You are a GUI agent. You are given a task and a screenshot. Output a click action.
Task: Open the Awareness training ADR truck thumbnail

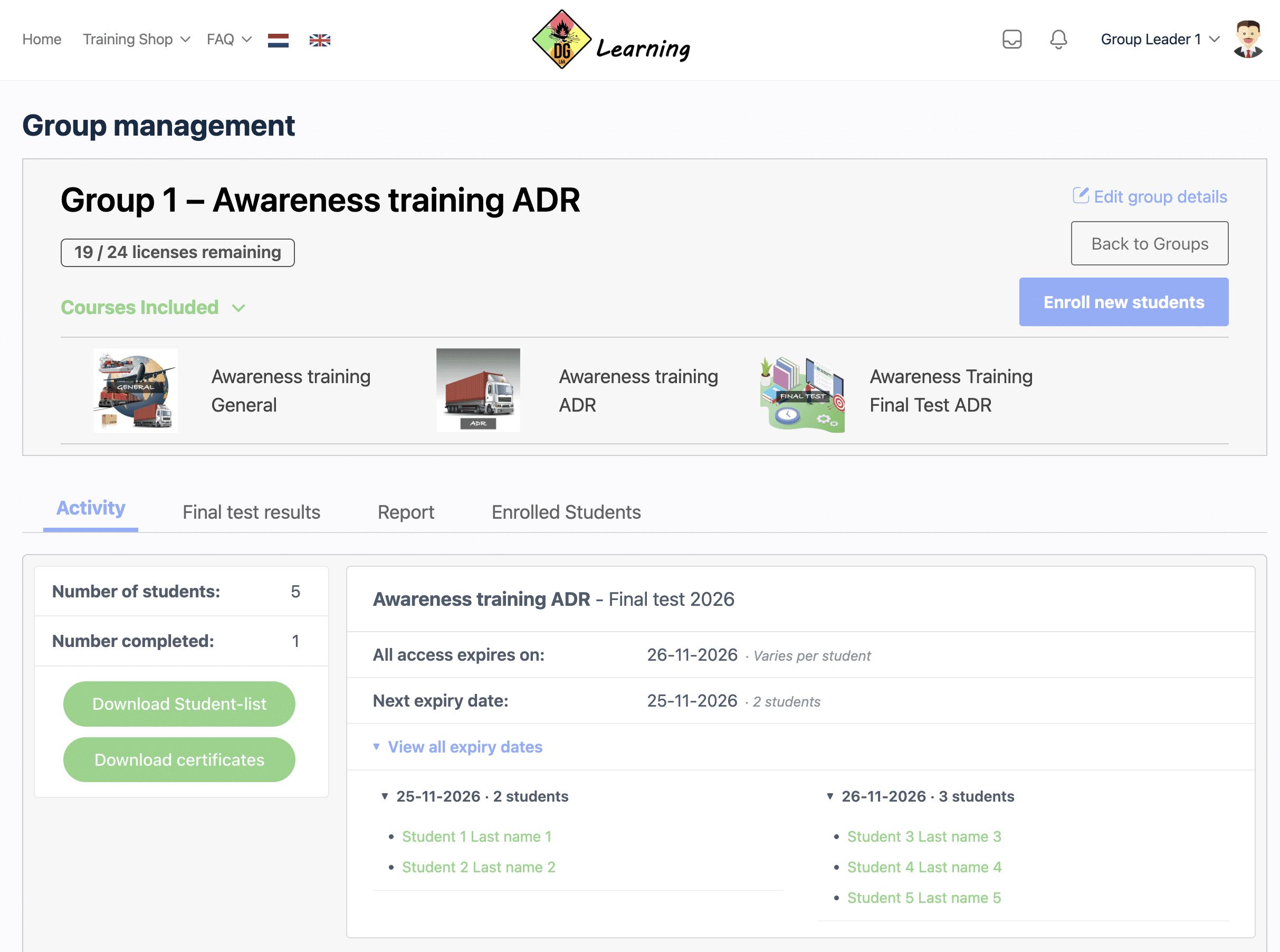tap(478, 390)
